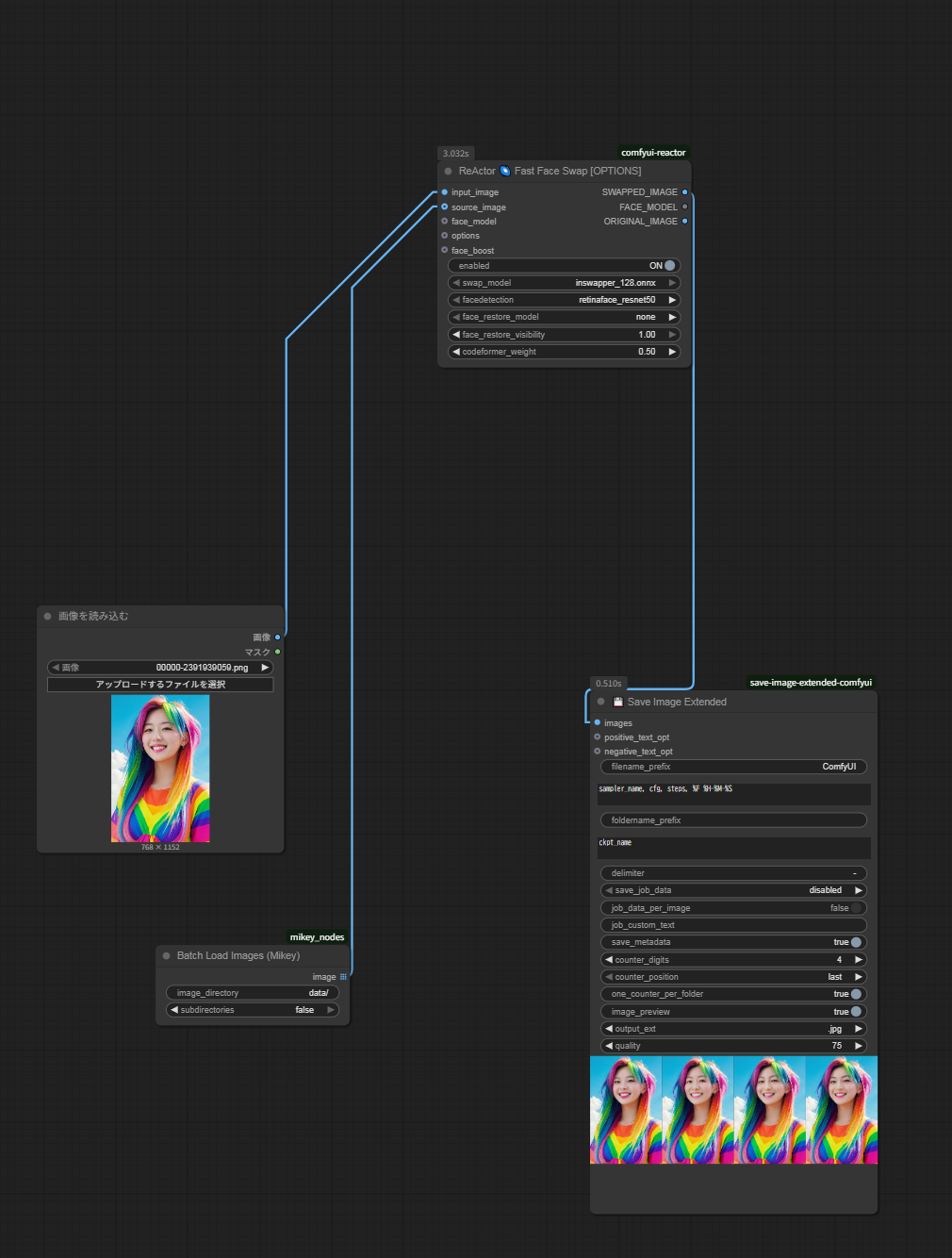Next save_job_data option arrow
The height and width of the screenshot is (1258, 952).
point(859,890)
